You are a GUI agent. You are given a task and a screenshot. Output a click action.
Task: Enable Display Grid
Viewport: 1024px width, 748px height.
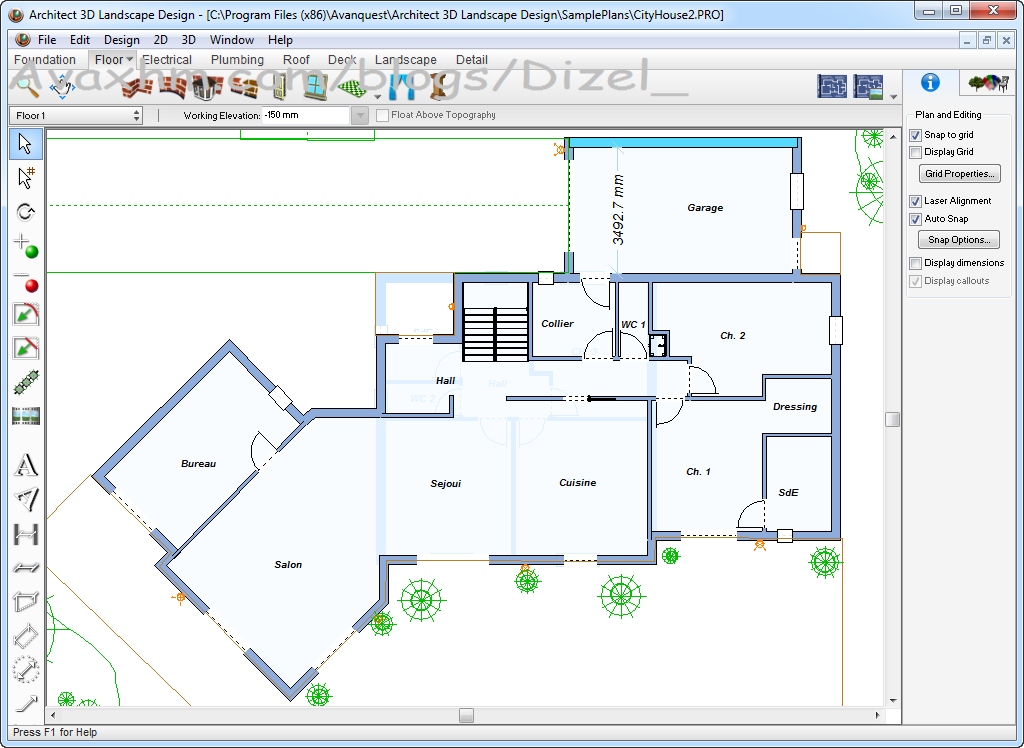click(x=916, y=152)
